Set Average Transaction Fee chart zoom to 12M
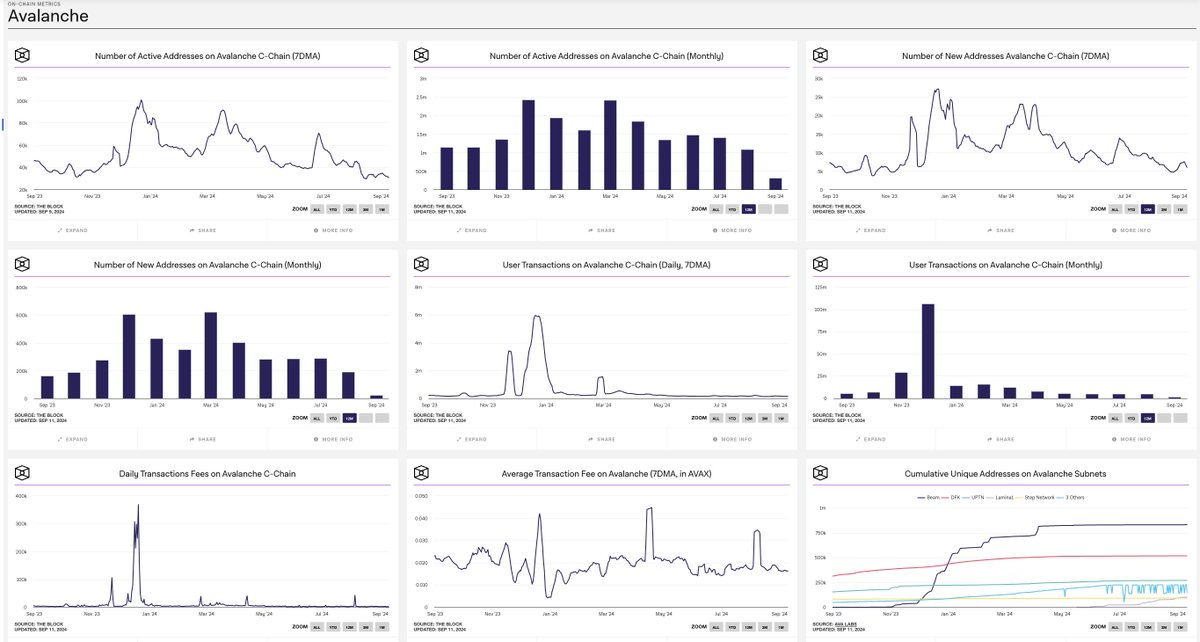1200x642 pixels. 748,627
